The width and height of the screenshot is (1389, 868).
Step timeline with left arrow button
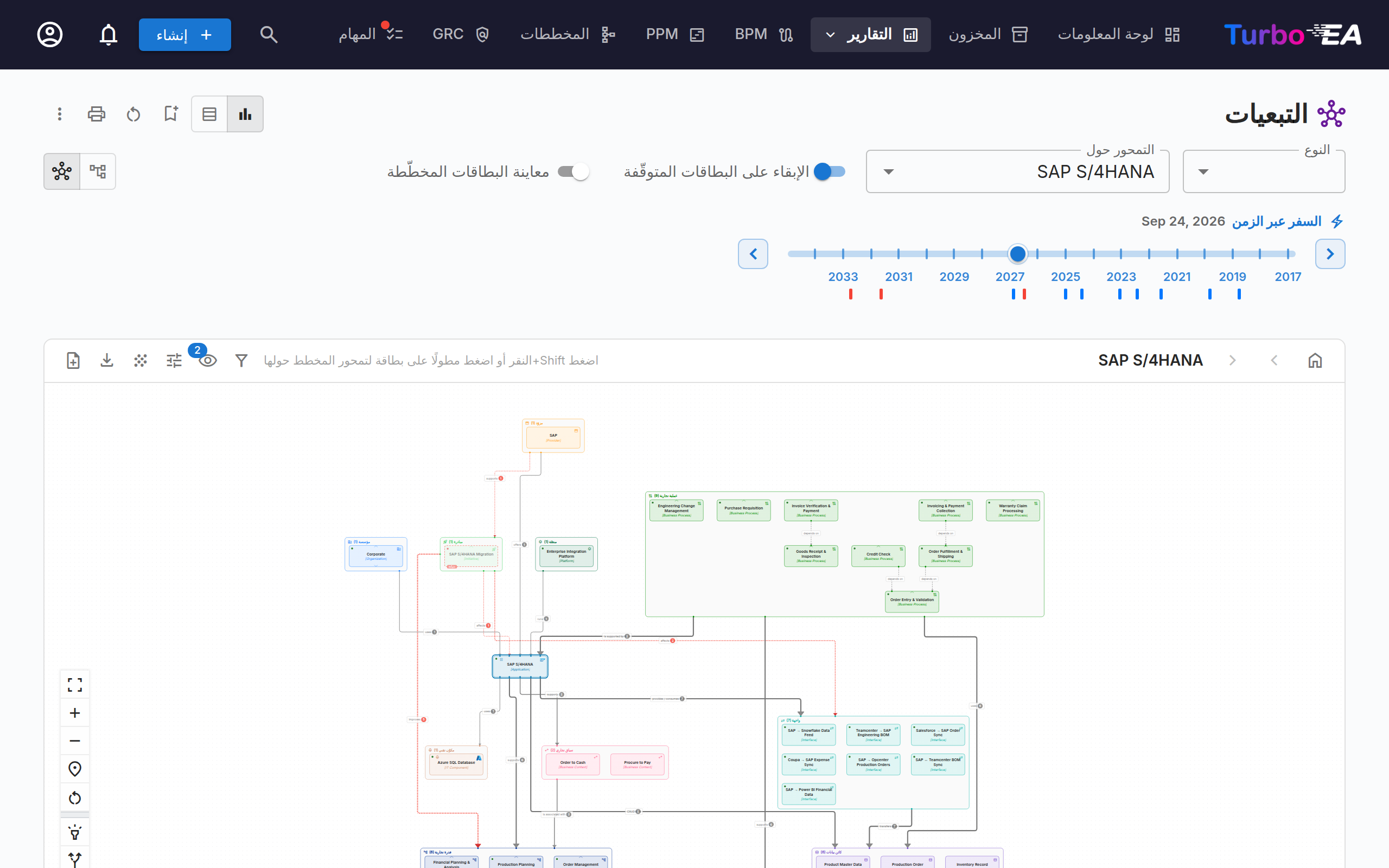pos(753,254)
